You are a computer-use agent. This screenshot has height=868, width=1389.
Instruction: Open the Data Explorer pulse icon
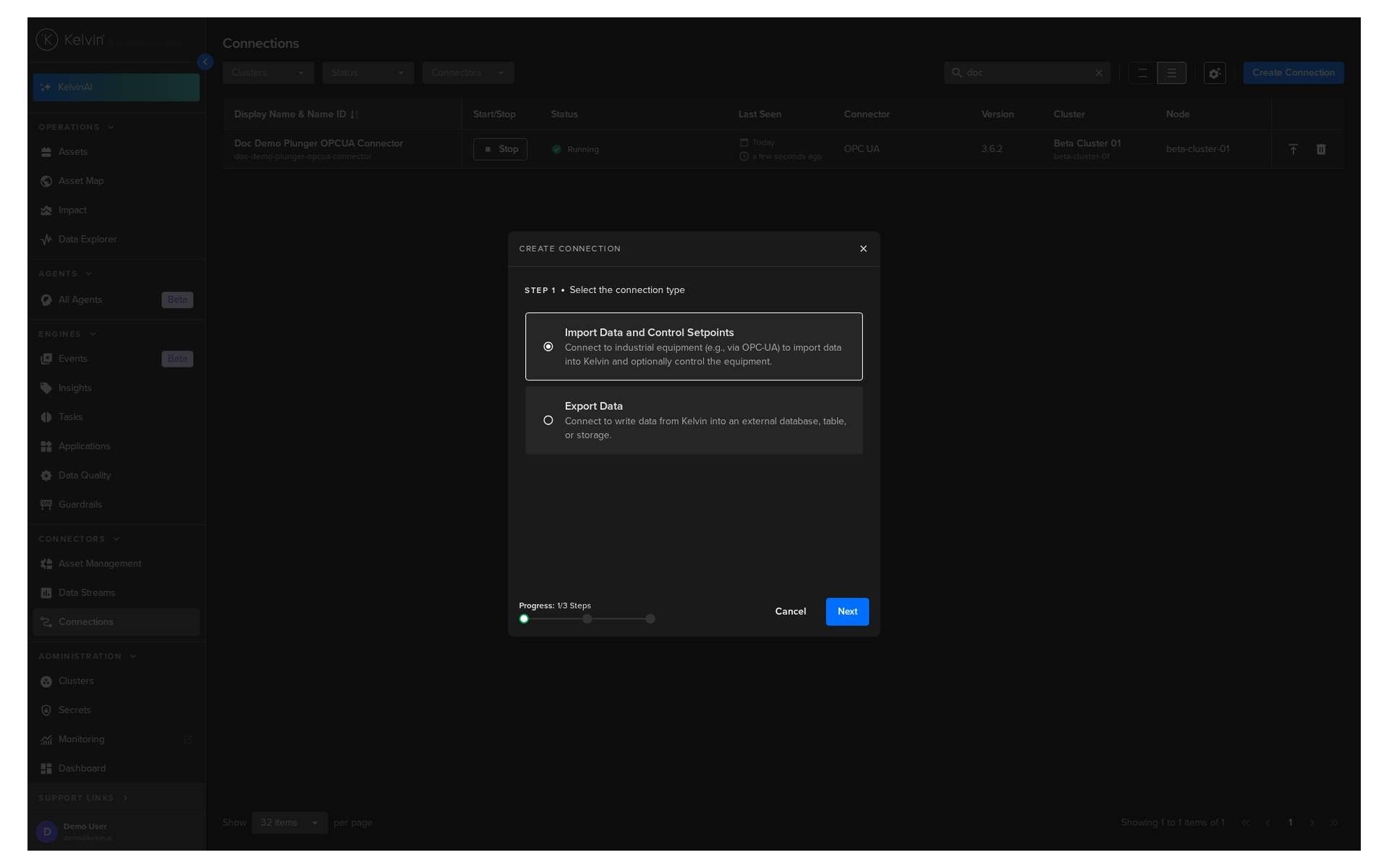coord(46,239)
